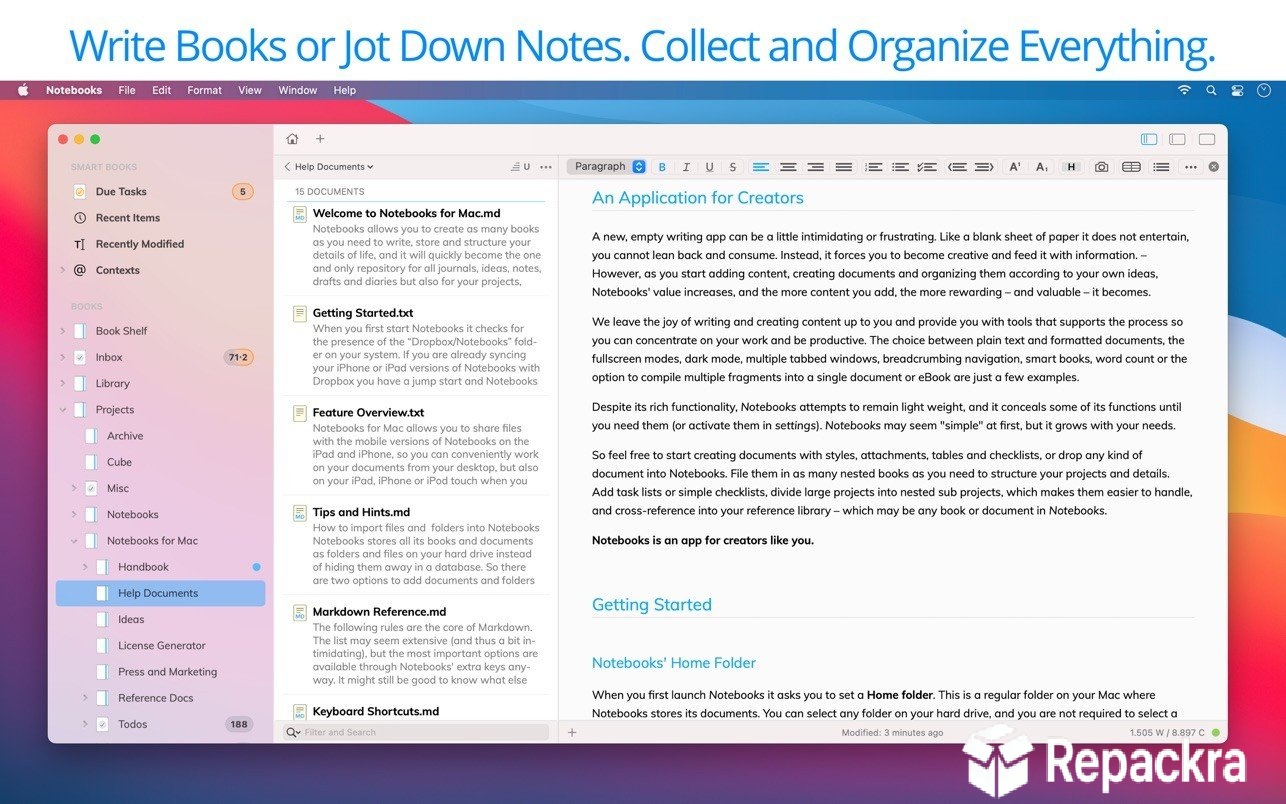1286x804 pixels.
Task: Open document list more options ellipsis
Action: 546,167
